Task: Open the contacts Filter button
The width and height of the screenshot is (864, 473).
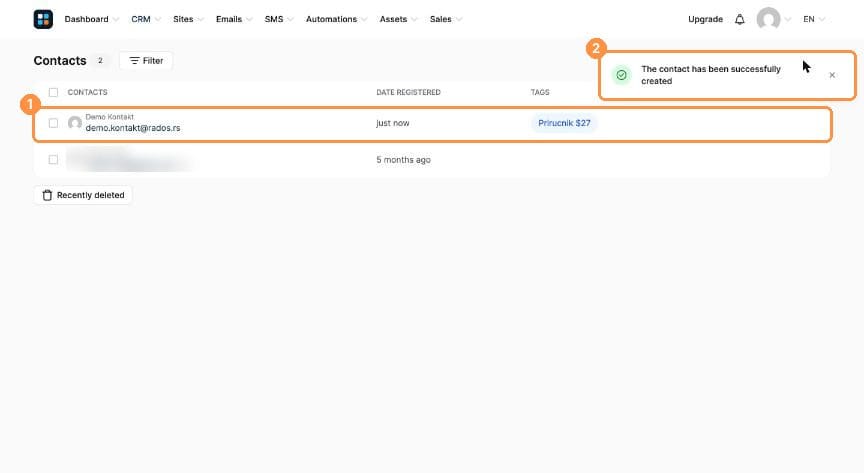Action: tap(146, 61)
